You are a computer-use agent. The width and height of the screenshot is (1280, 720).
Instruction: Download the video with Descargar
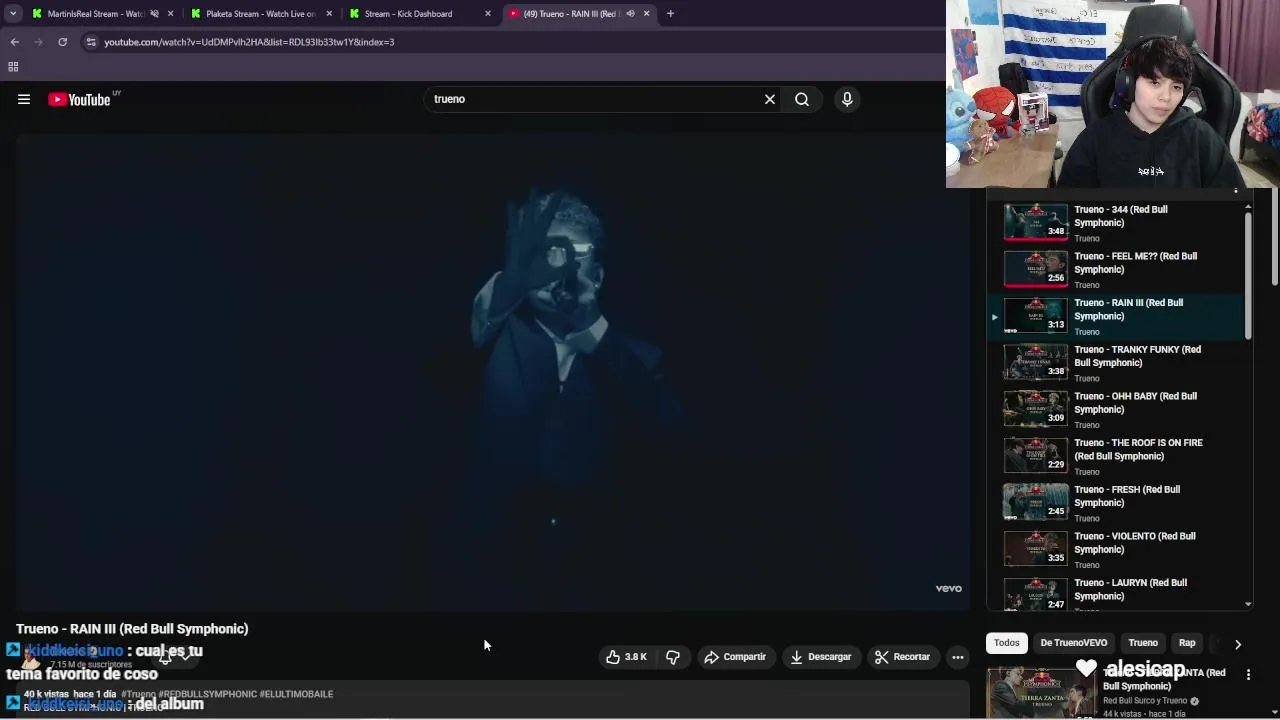(820, 657)
